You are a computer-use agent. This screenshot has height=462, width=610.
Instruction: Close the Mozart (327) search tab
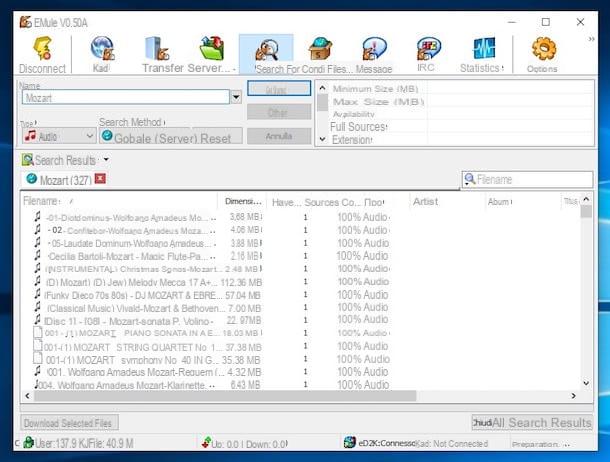pyautogui.click(x=100, y=178)
